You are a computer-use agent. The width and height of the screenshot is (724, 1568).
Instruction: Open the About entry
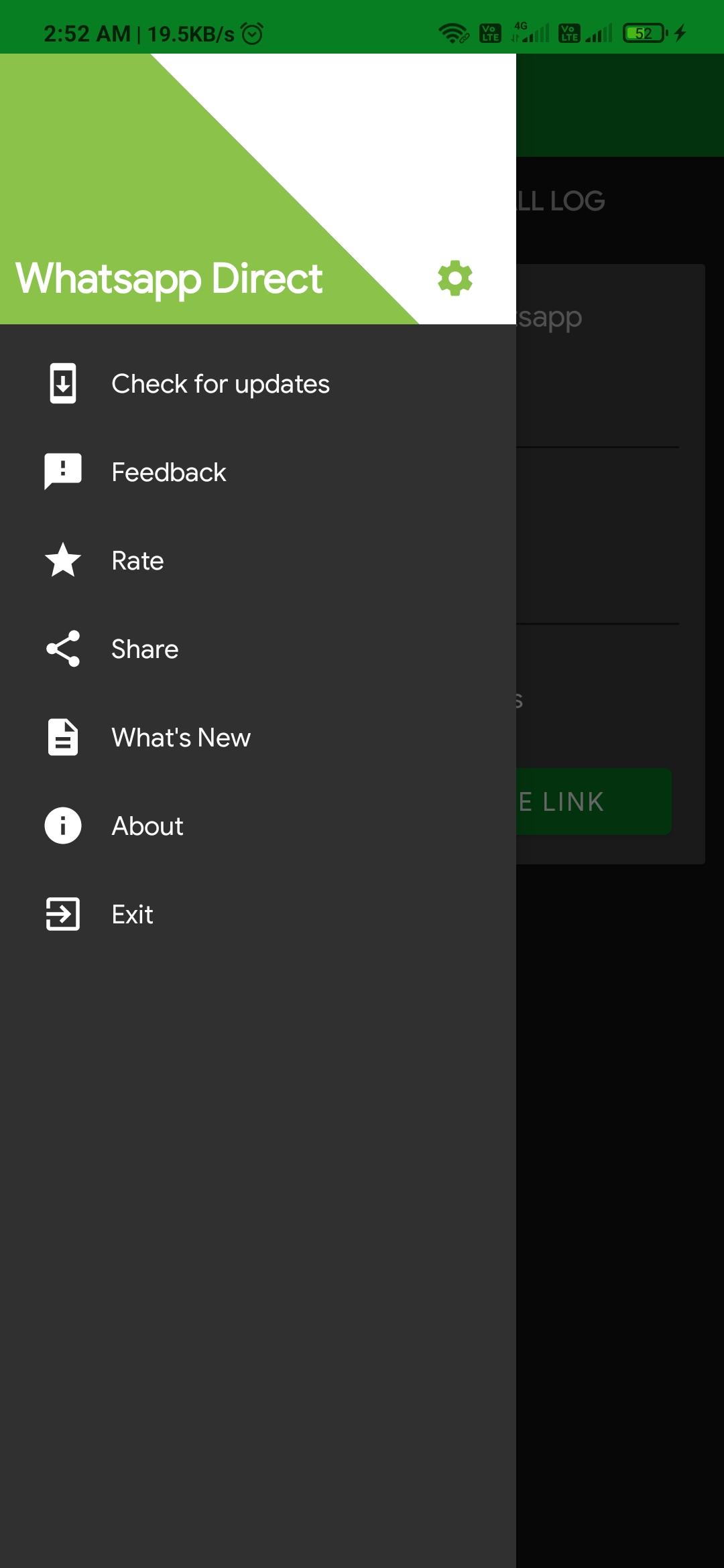click(258, 826)
